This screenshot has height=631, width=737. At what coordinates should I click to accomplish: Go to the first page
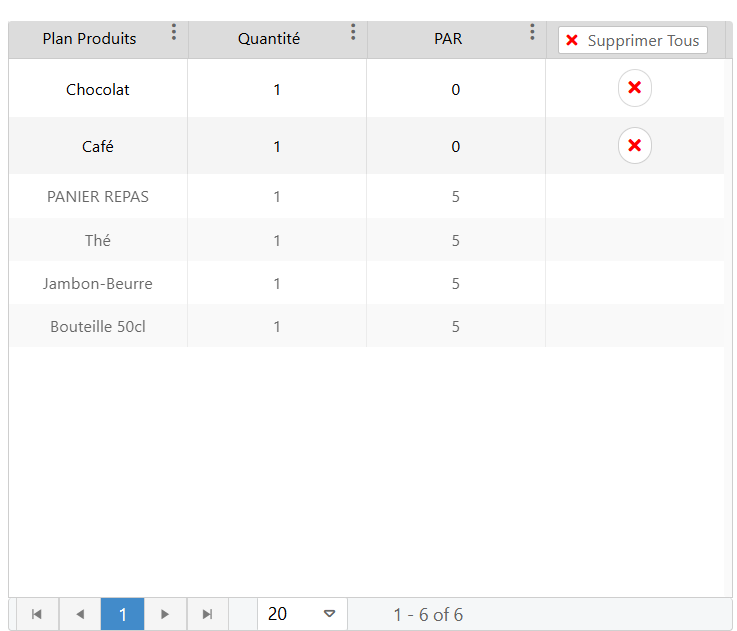pyautogui.click(x=37, y=614)
